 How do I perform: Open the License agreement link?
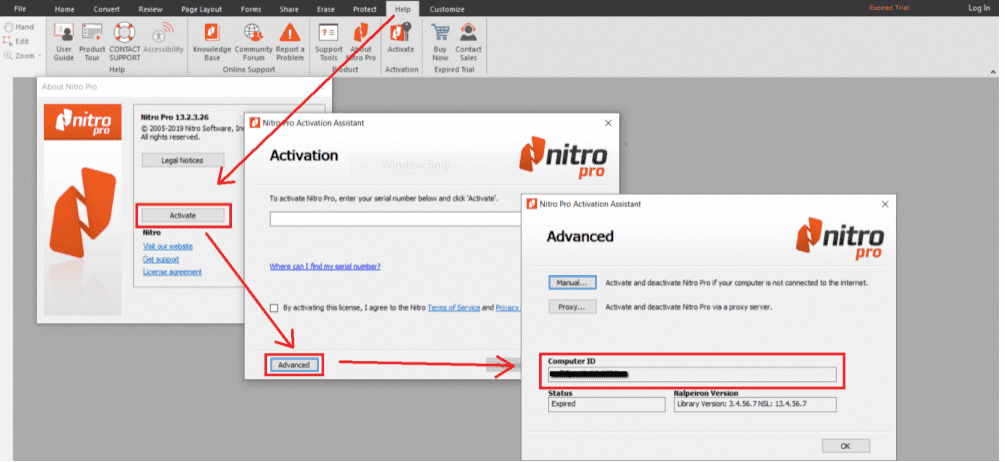(172, 272)
